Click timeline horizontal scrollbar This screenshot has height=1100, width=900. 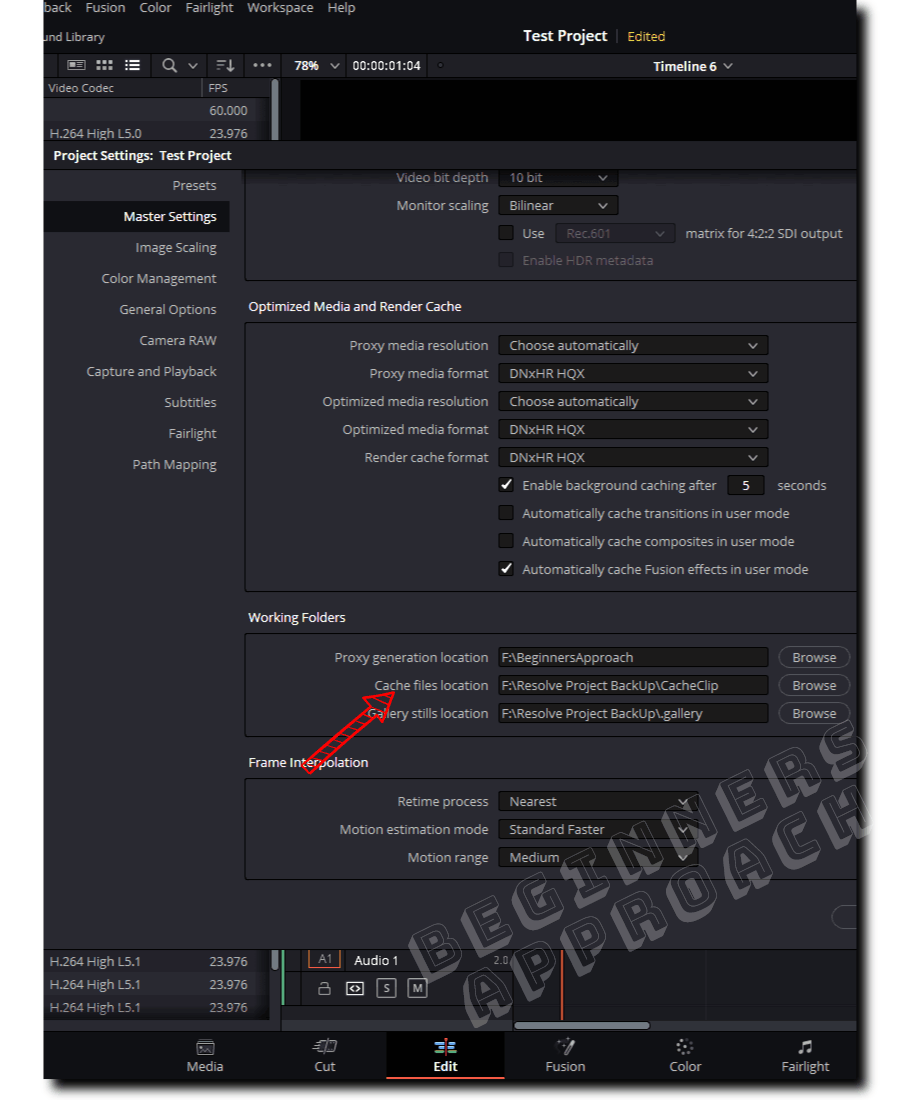click(x=582, y=1025)
